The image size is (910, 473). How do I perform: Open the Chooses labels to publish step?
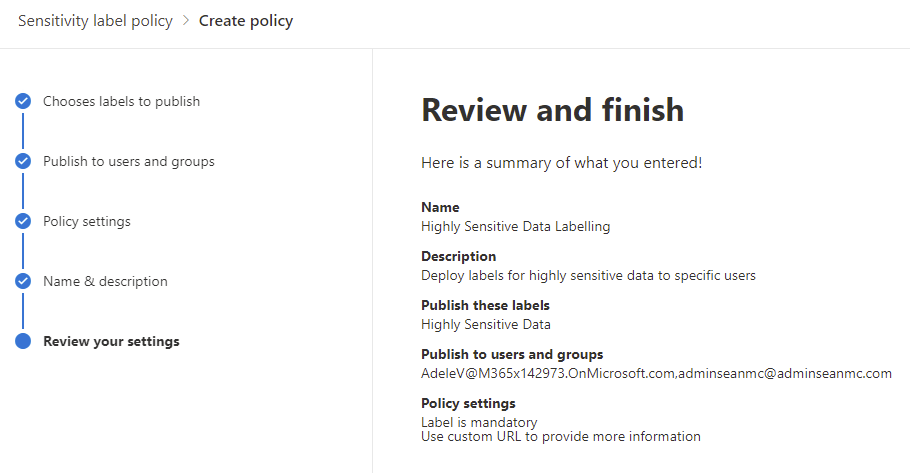[121, 101]
